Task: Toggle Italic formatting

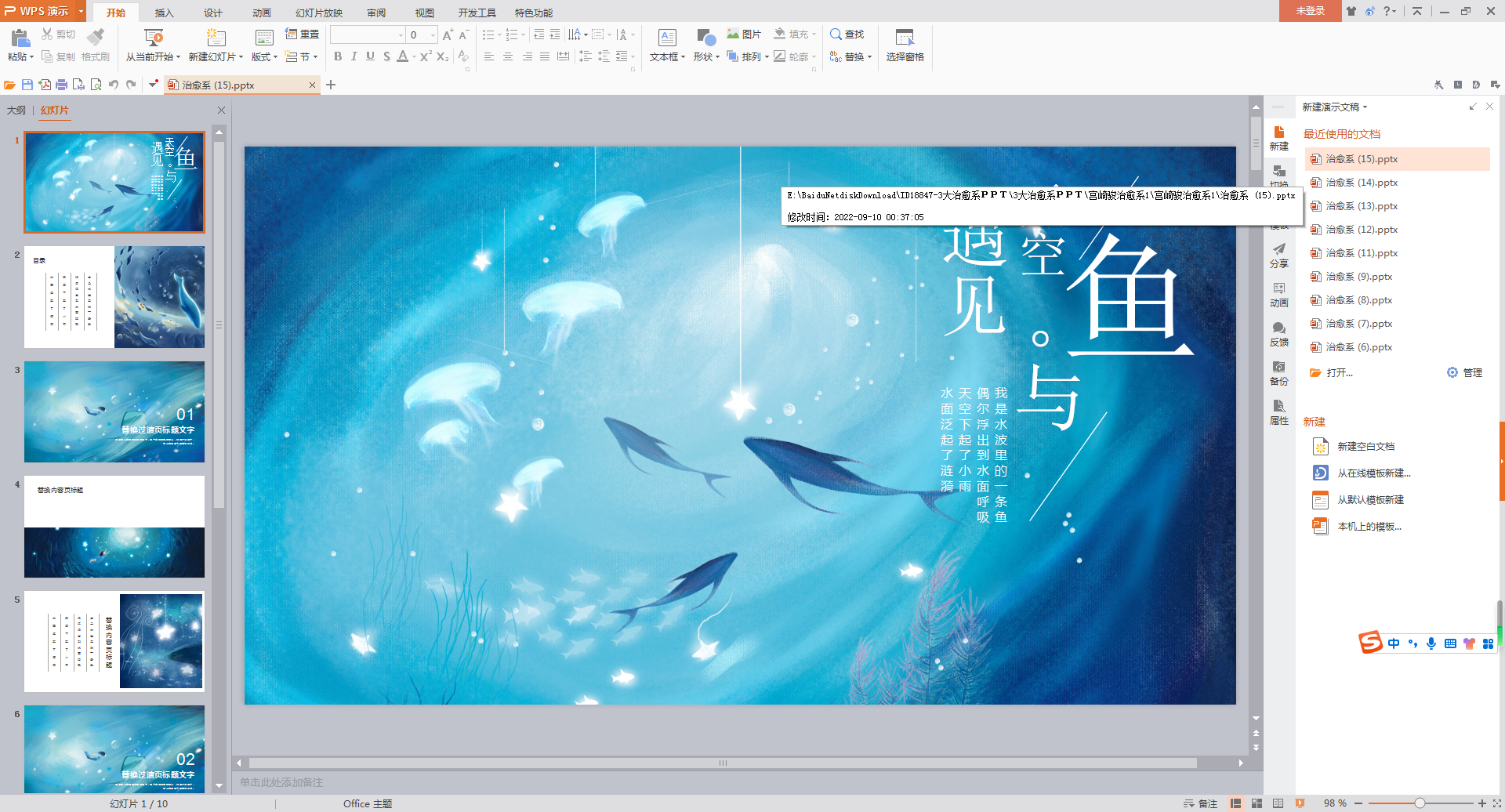Action: click(x=354, y=56)
